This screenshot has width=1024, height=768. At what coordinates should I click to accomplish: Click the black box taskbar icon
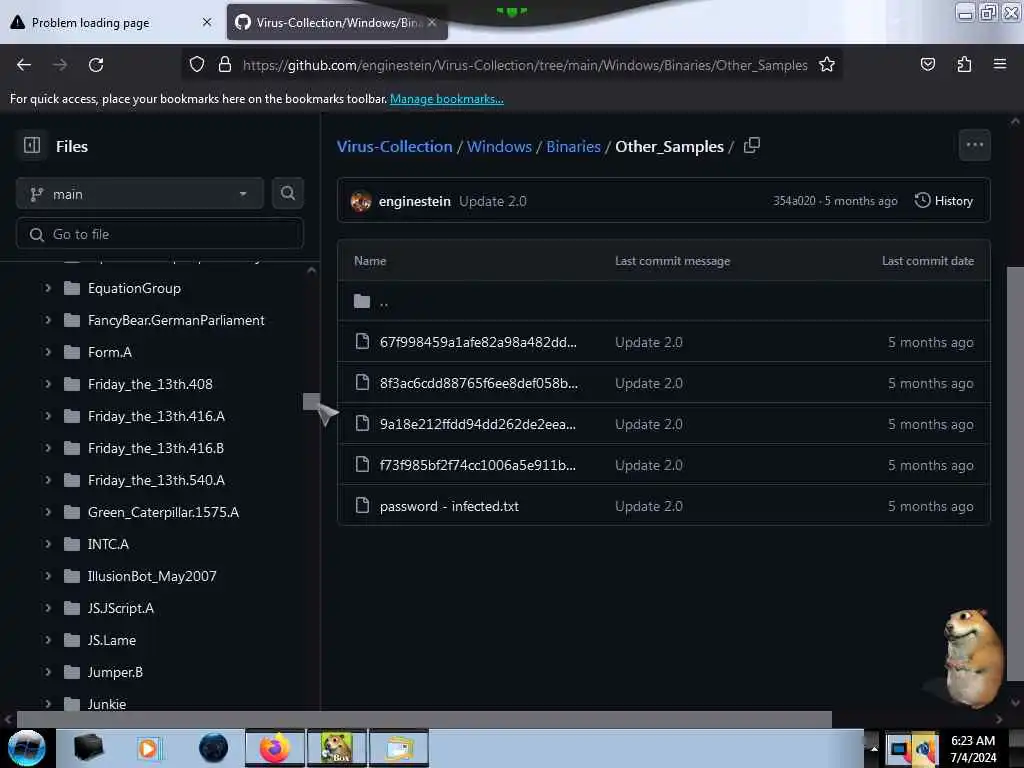(88, 748)
